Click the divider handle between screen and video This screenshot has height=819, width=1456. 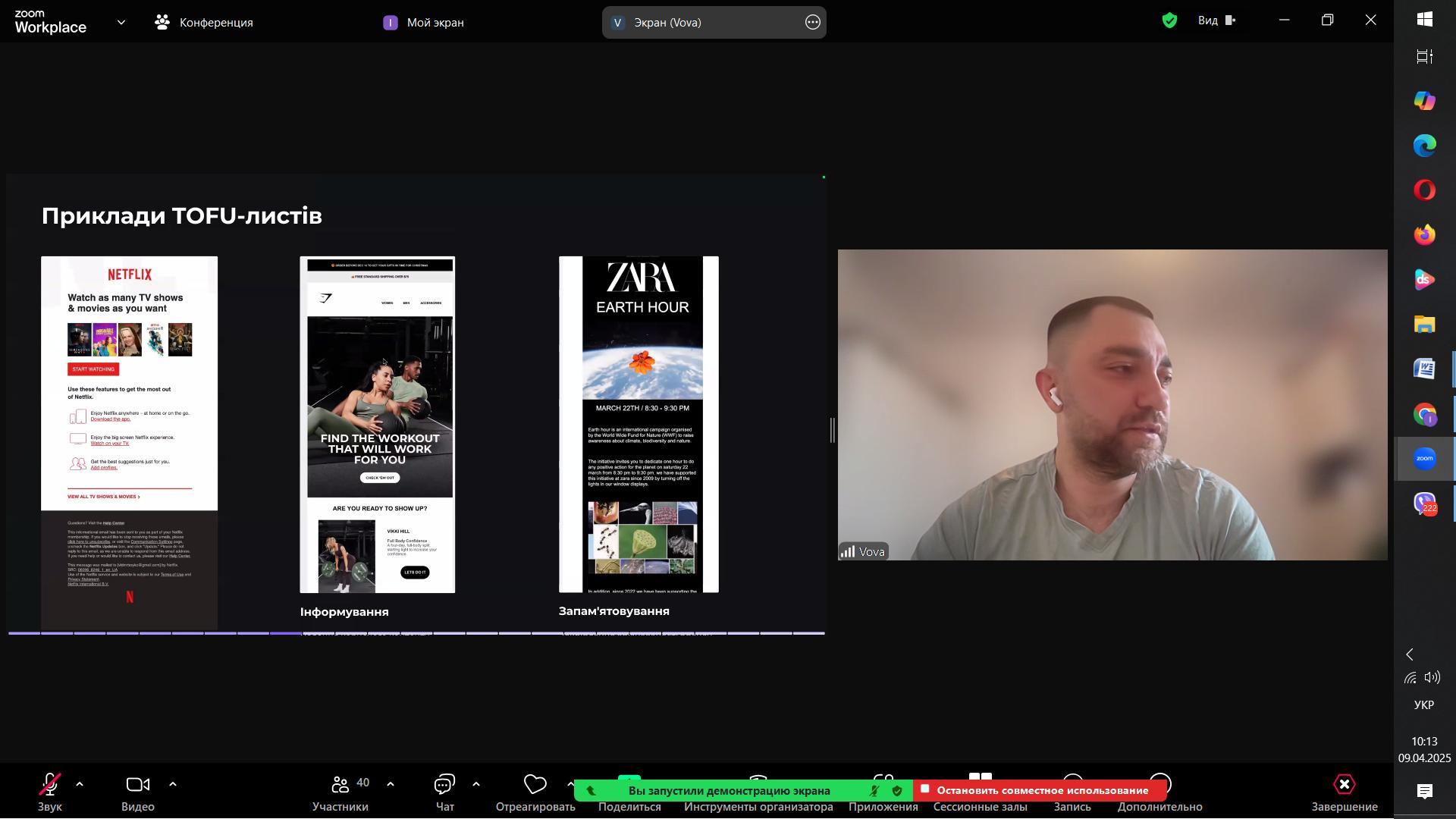(x=832, y=430)
